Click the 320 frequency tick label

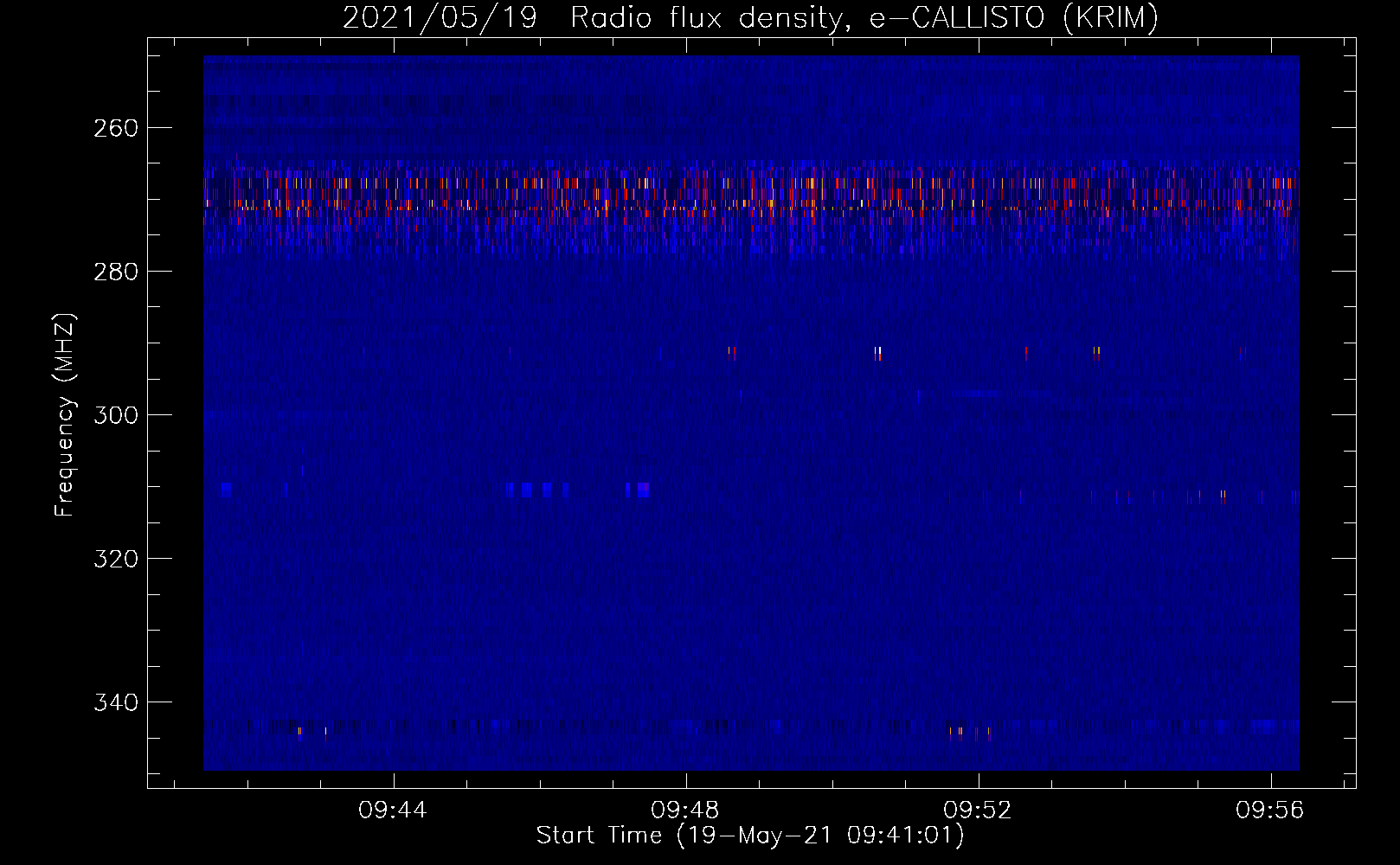click(x=115, y=559)
